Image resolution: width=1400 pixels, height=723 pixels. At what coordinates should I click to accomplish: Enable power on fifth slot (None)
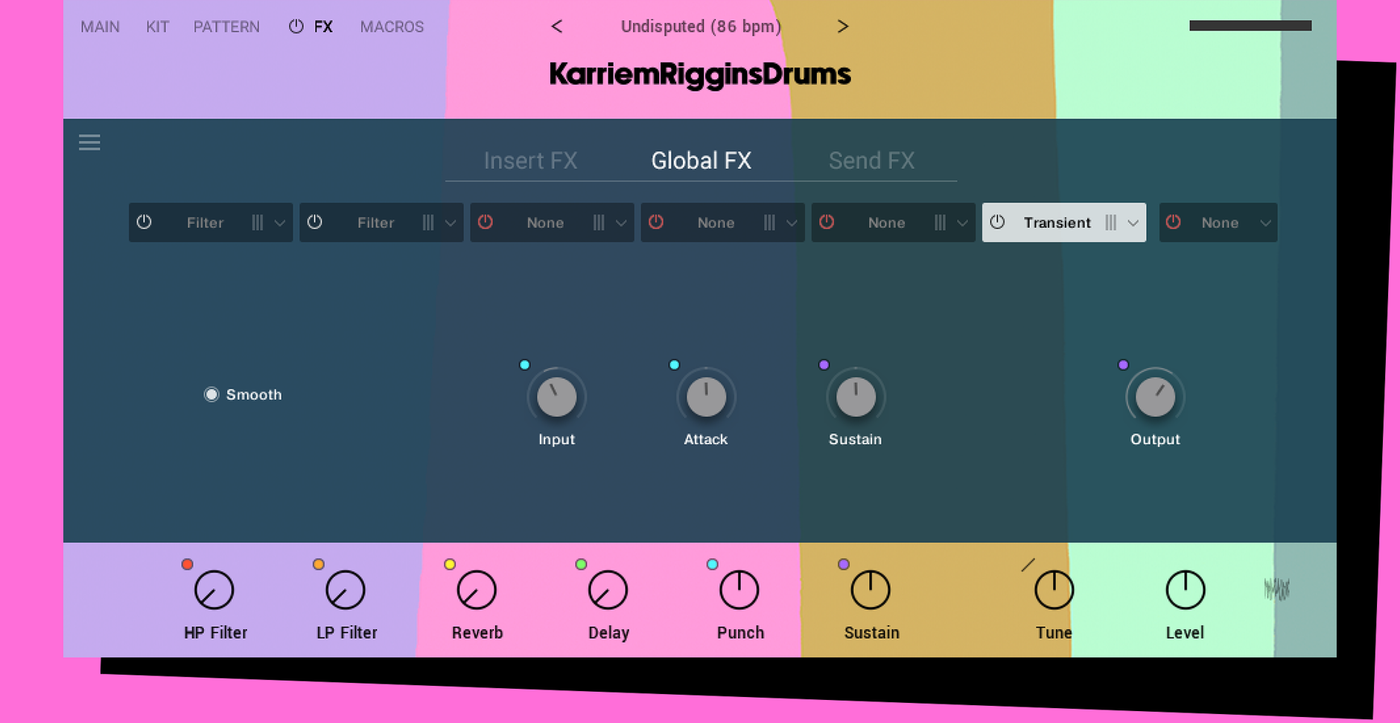coord(826,222)
